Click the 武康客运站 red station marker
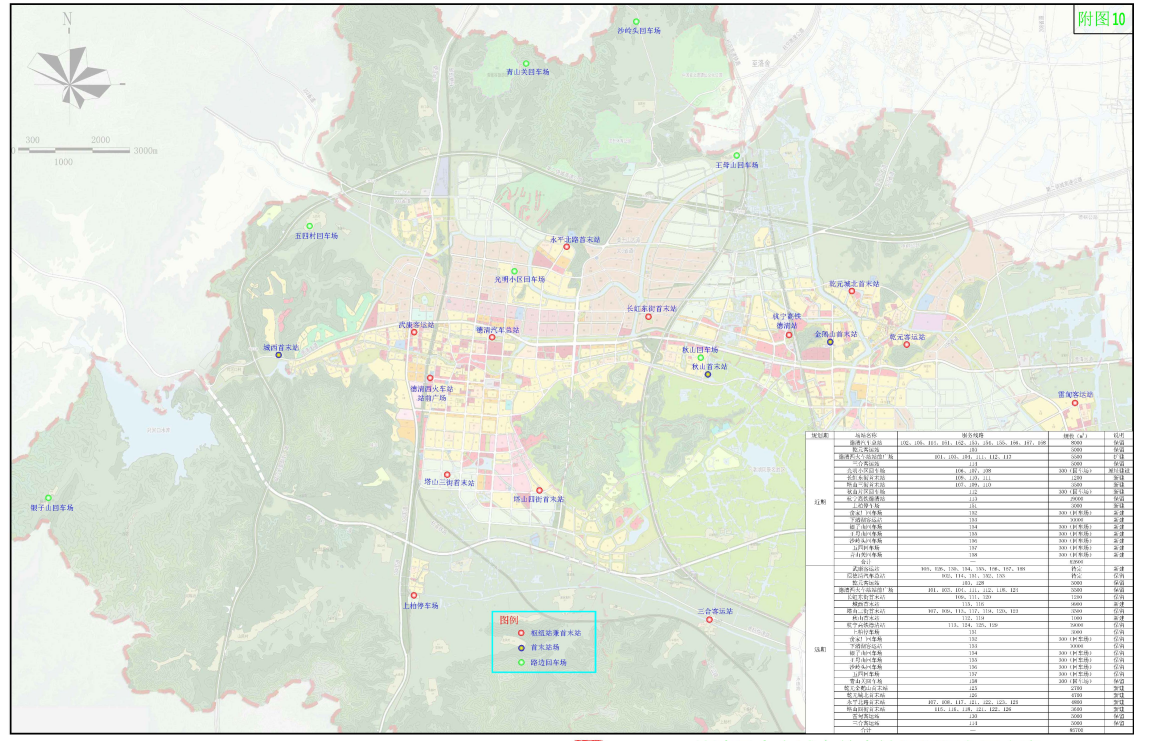Image resolution: width=1160 pixels, height=741 pixels. click(x=413, y=332)
